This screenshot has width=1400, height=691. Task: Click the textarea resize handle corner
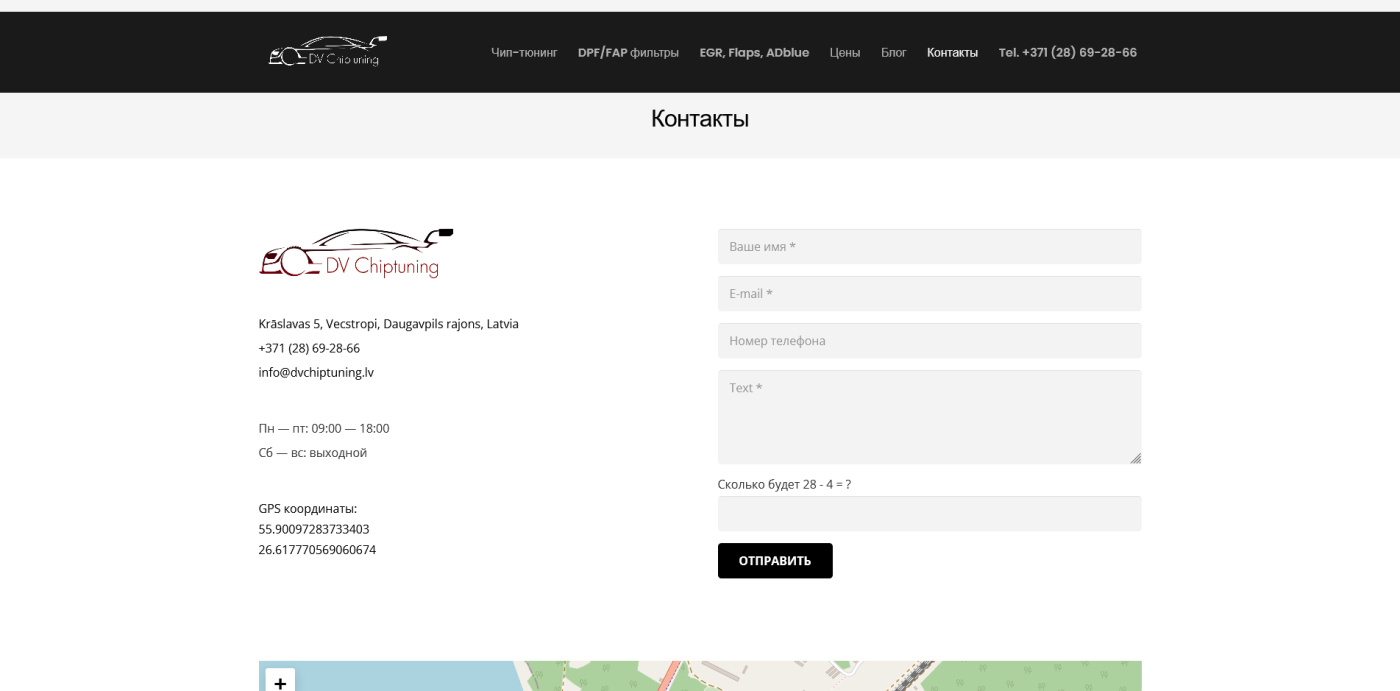pos(1135,458)
